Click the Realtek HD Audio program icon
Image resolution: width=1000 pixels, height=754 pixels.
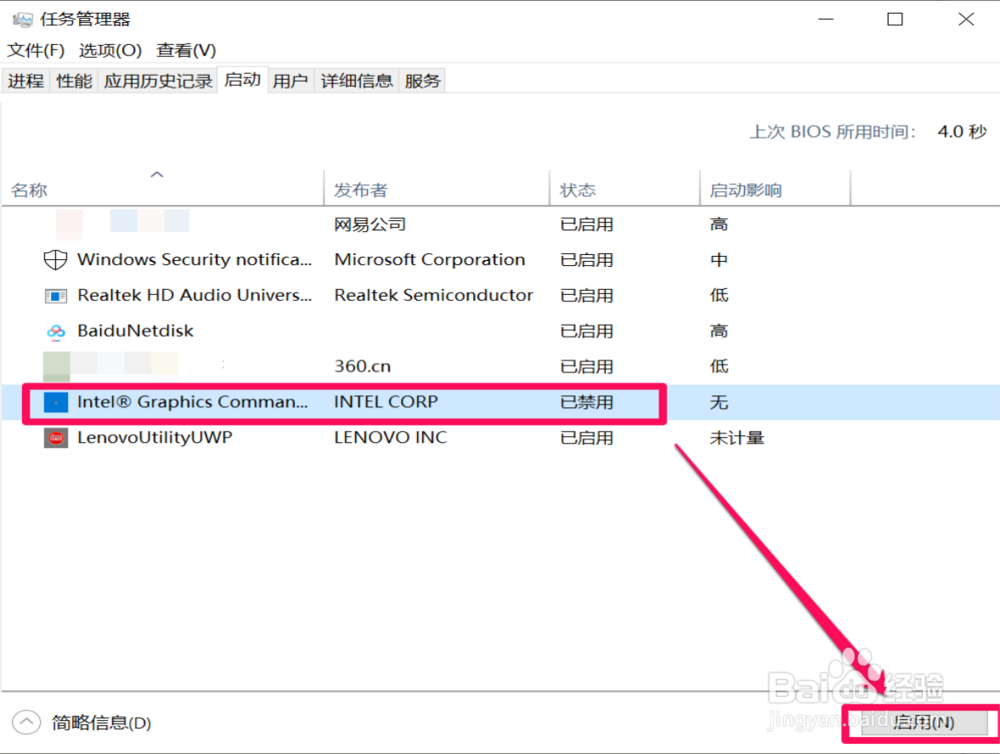[x=57, y=295]
